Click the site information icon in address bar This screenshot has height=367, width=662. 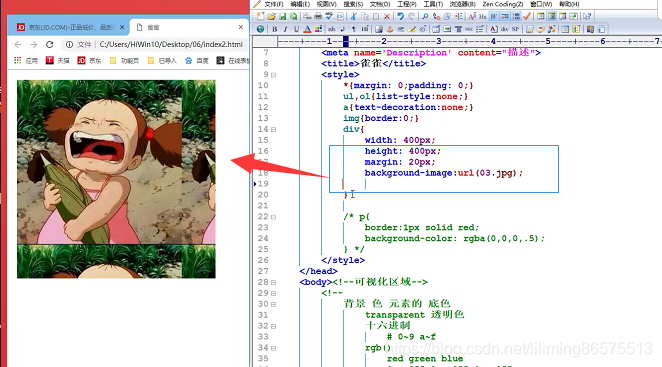tap(69, 44)
